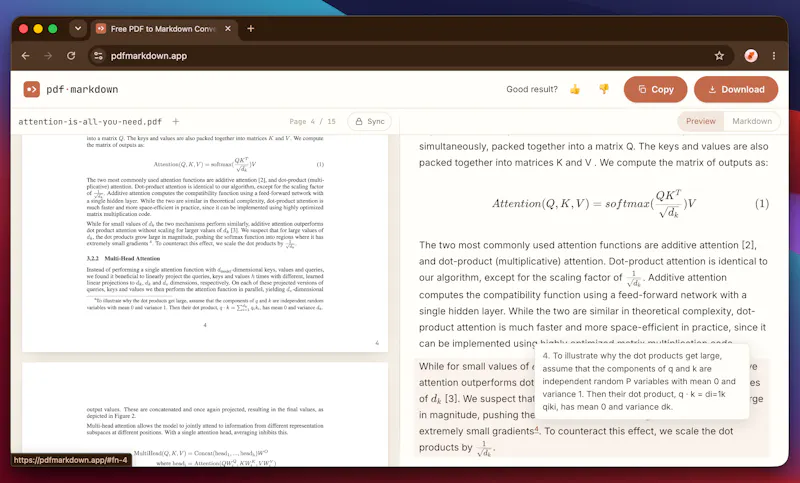Click the browser forward arrow
800x483 pixels.
point(48,56)
